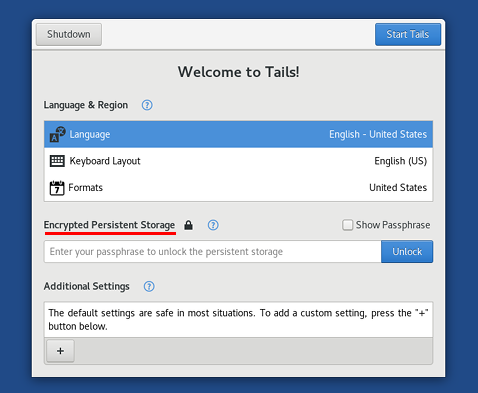The height and width of the screenshot is (393, 478).
Task: Click the Welcome to Tails! title
Action: (239, 72)
